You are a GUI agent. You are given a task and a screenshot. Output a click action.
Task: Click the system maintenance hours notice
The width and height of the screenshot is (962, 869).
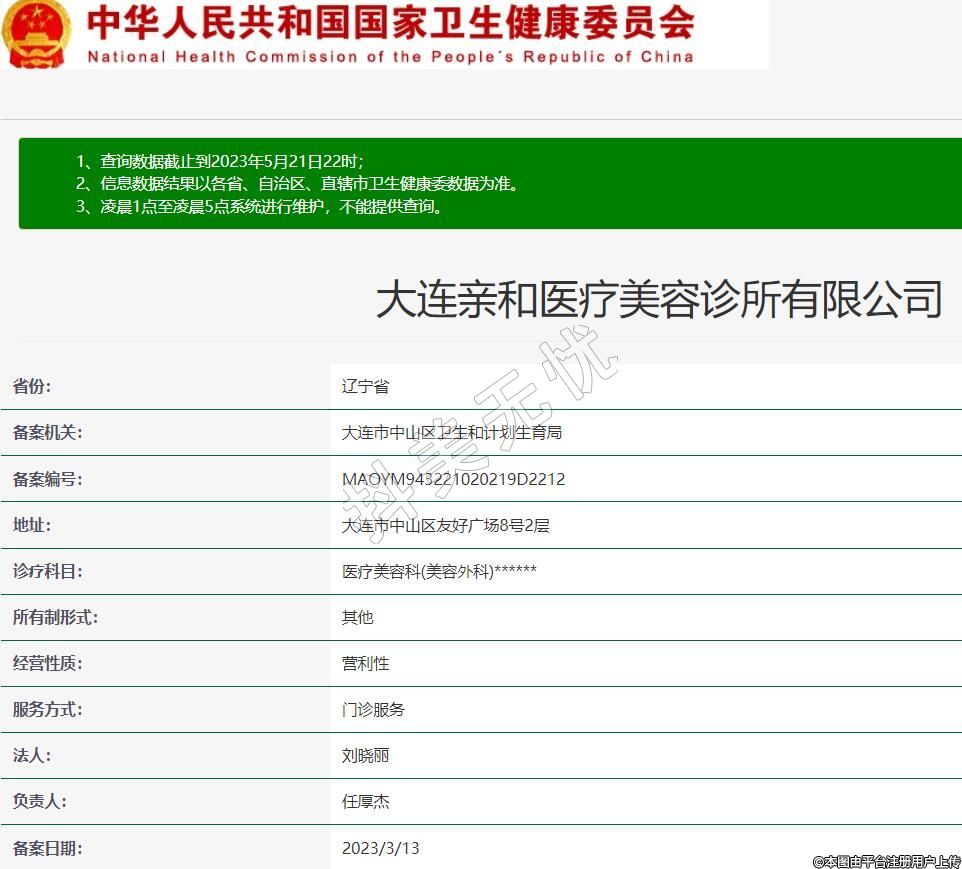[x=272, y=207]
